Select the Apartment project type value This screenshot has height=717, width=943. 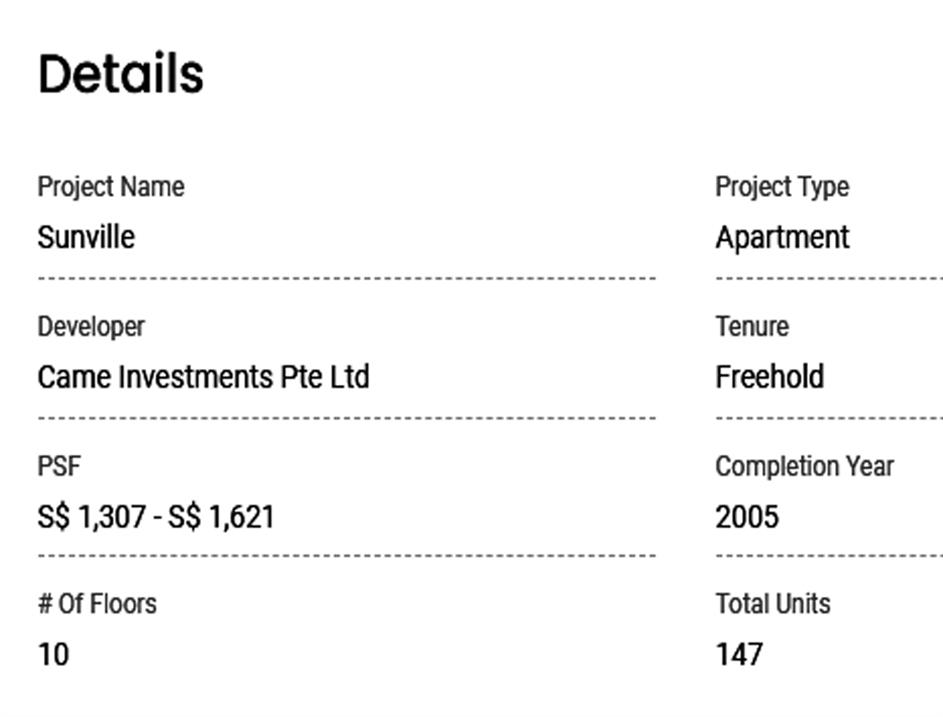click(782, 238)
